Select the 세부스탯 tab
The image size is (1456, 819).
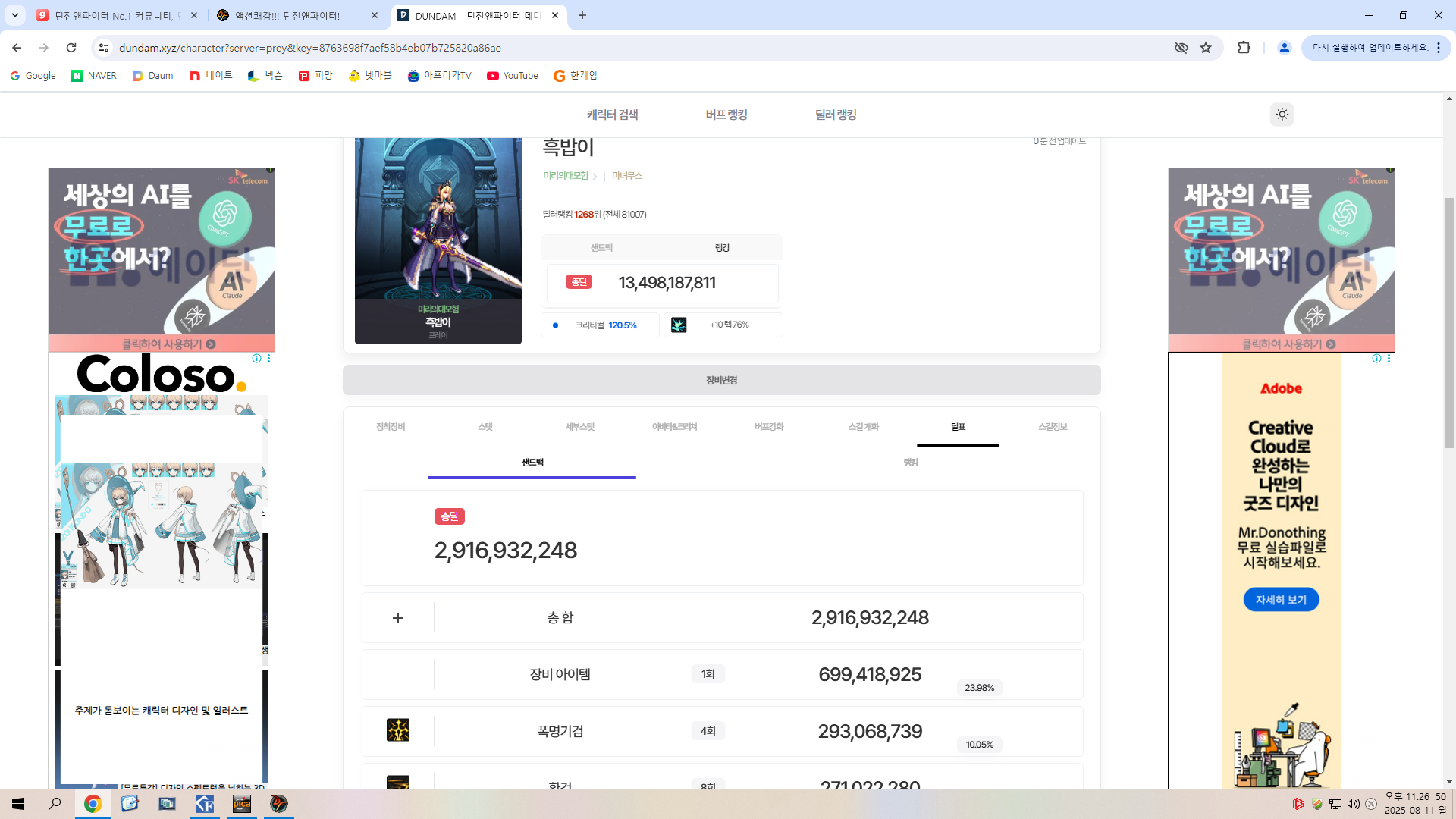(580, 427)
